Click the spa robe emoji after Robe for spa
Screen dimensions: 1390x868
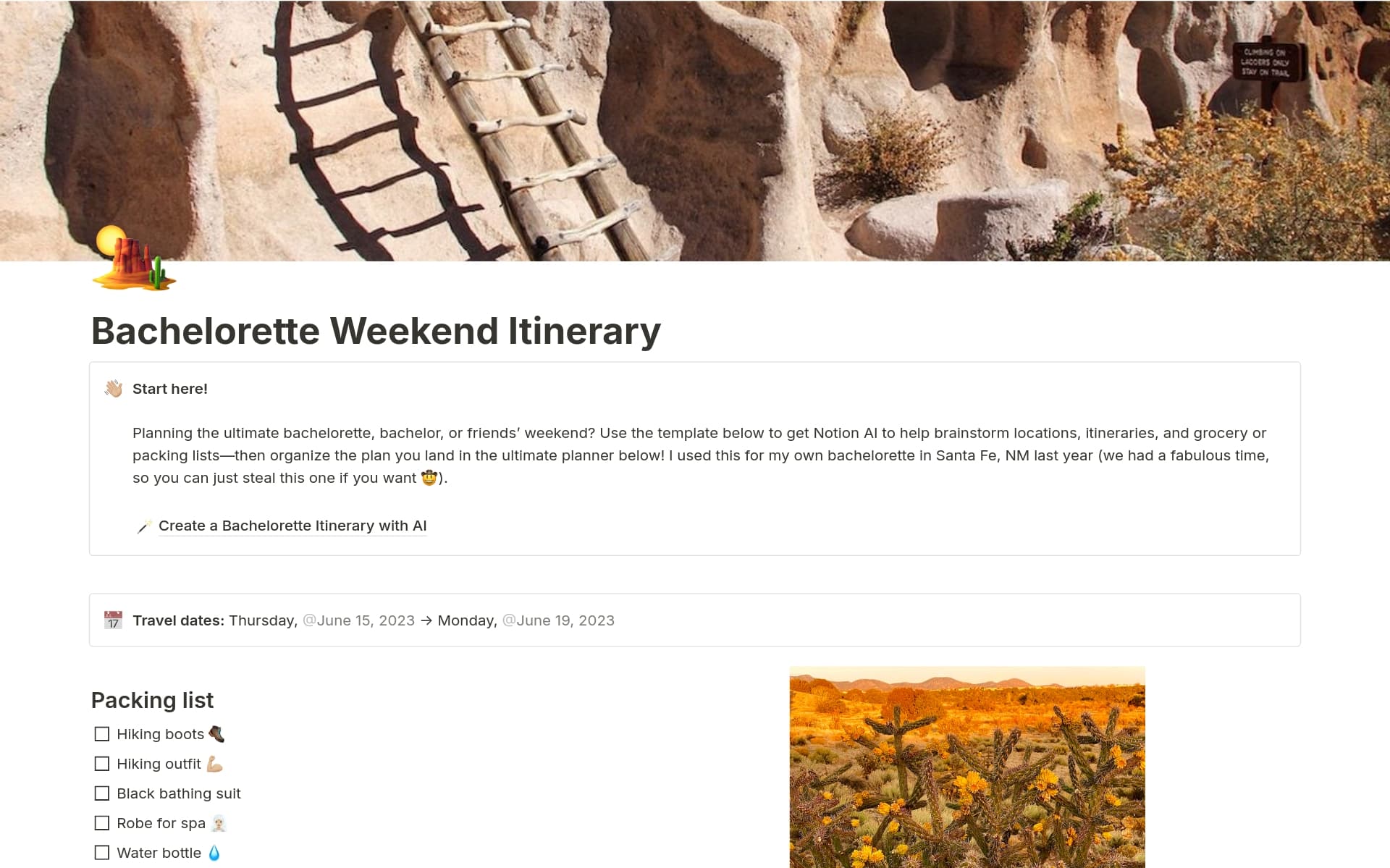[219, 823]
